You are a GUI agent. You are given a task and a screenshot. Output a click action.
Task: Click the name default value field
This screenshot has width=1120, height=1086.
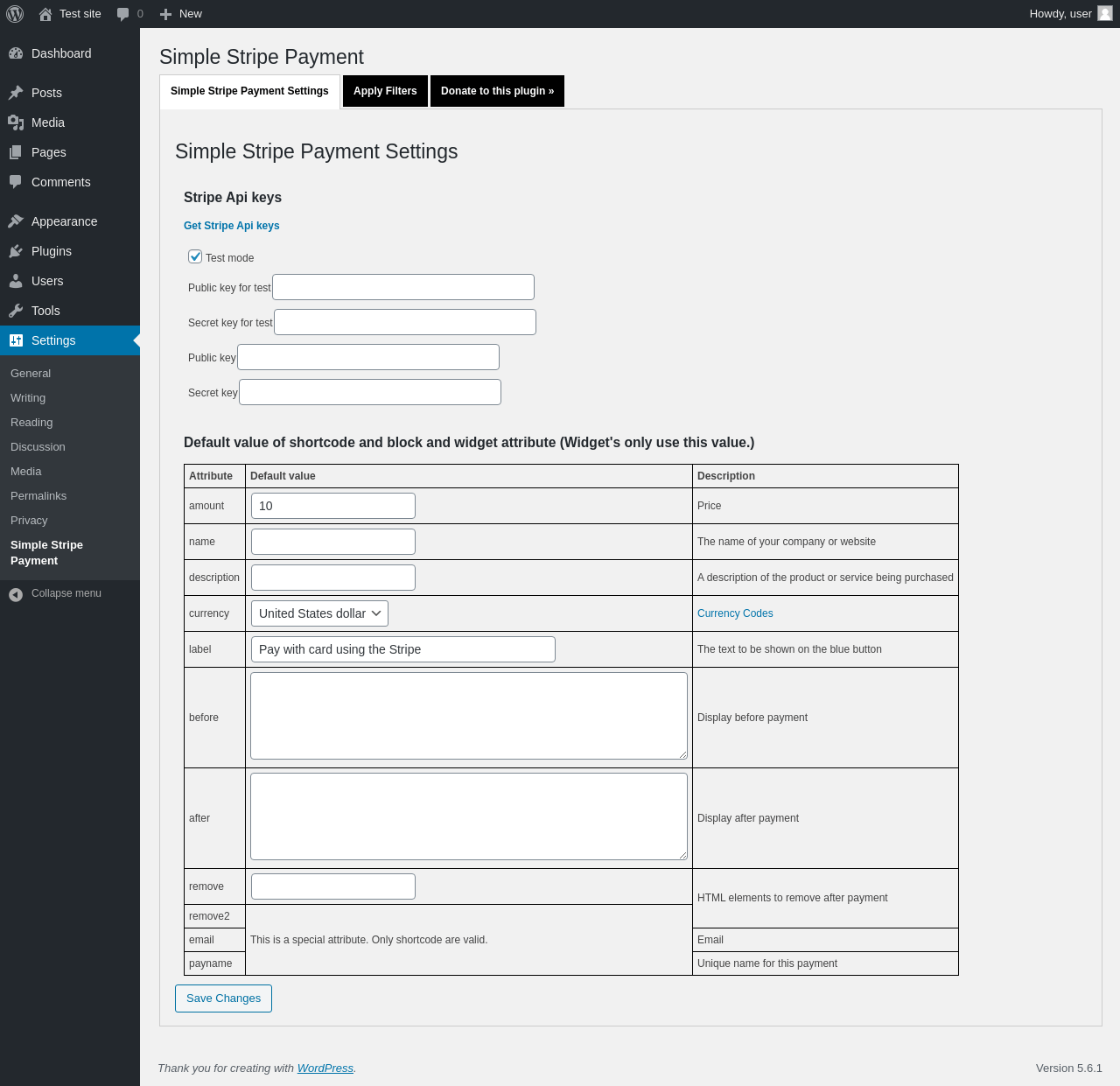(x=333, y=542)
